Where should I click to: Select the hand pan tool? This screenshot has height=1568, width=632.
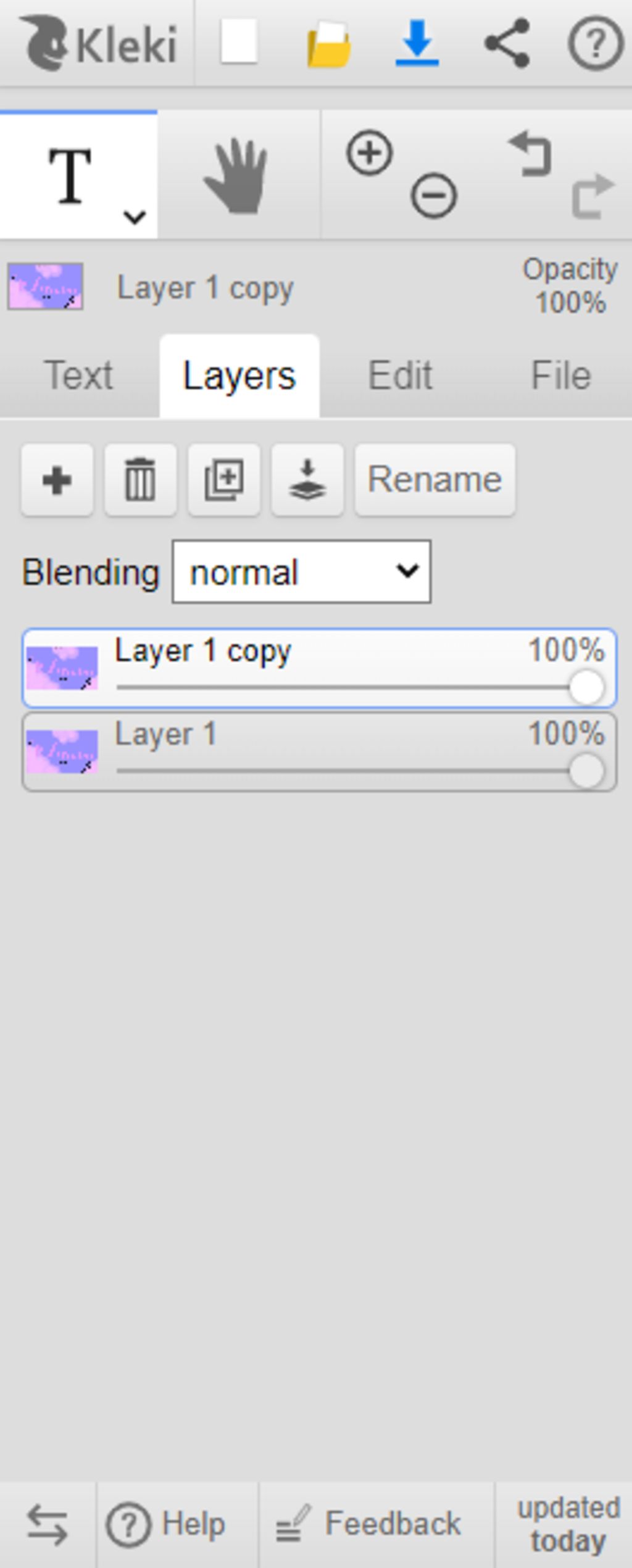237,177
